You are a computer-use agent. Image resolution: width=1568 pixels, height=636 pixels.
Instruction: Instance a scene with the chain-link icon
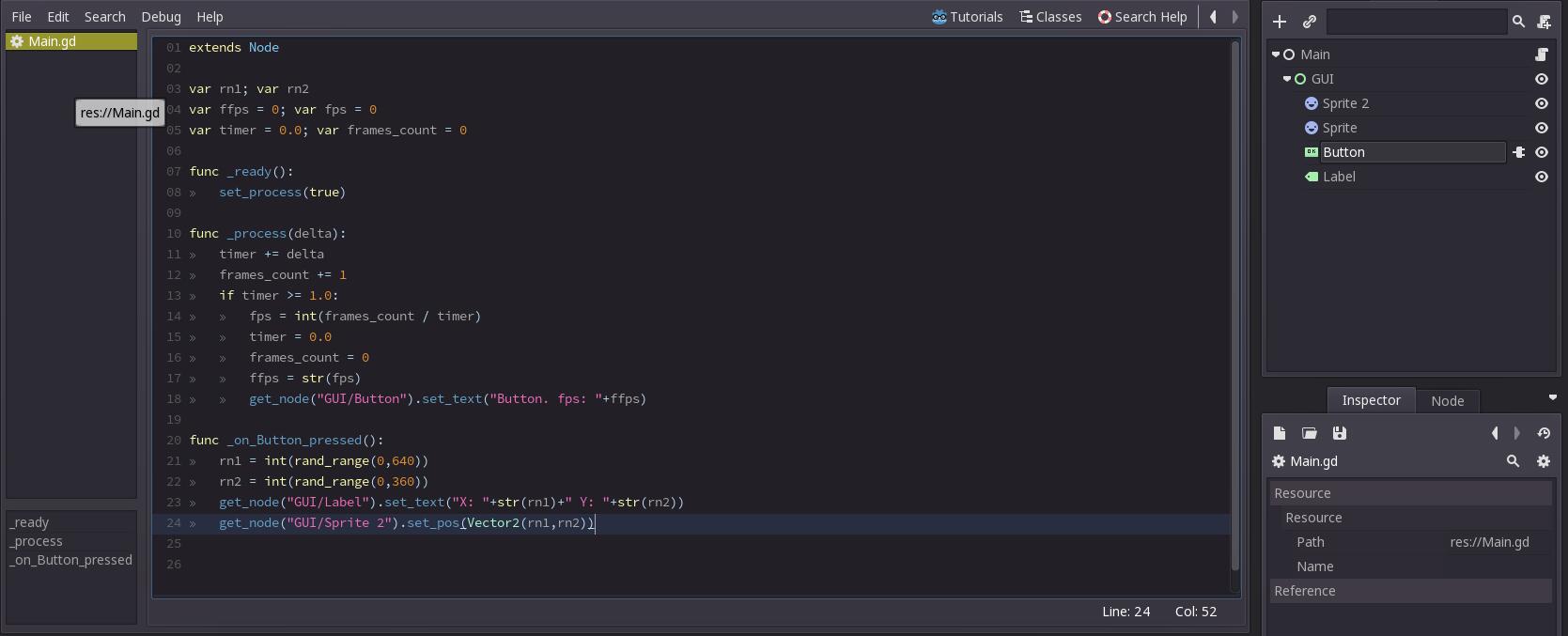(1309, 21)
